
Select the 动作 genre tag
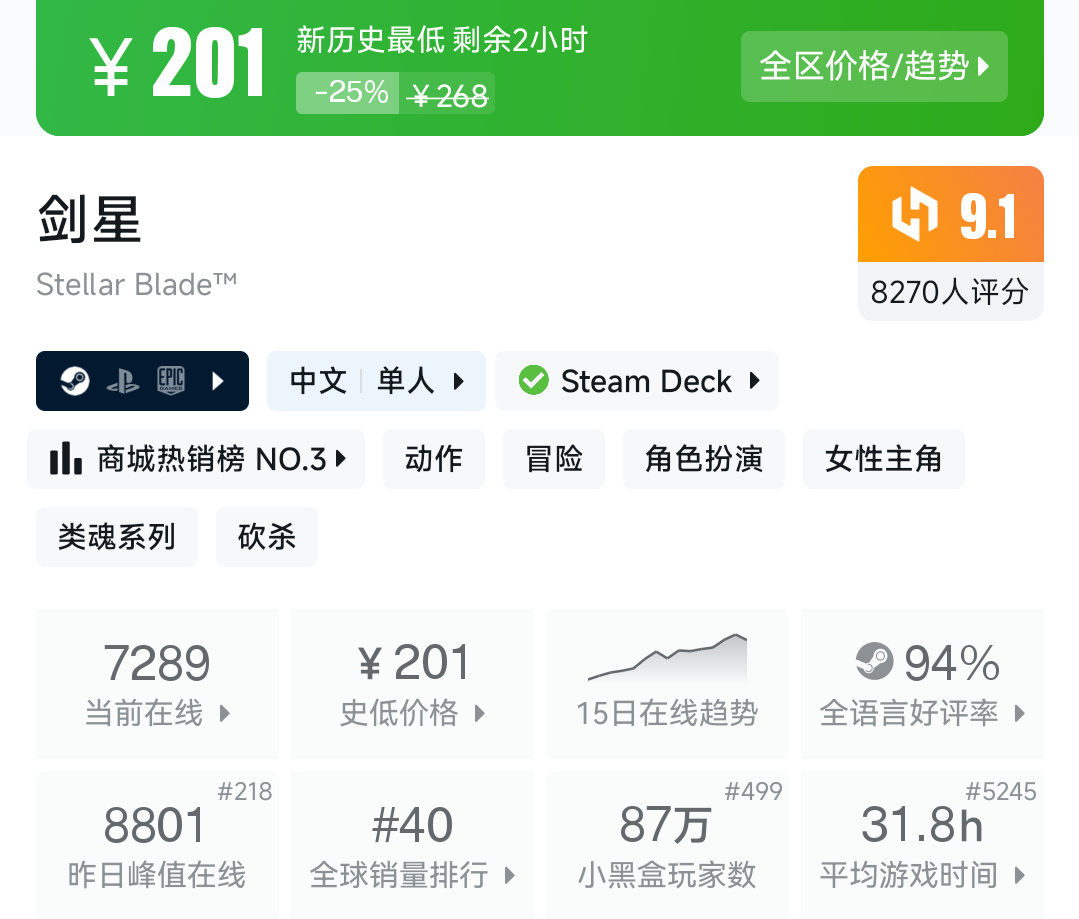pos(434,459)
